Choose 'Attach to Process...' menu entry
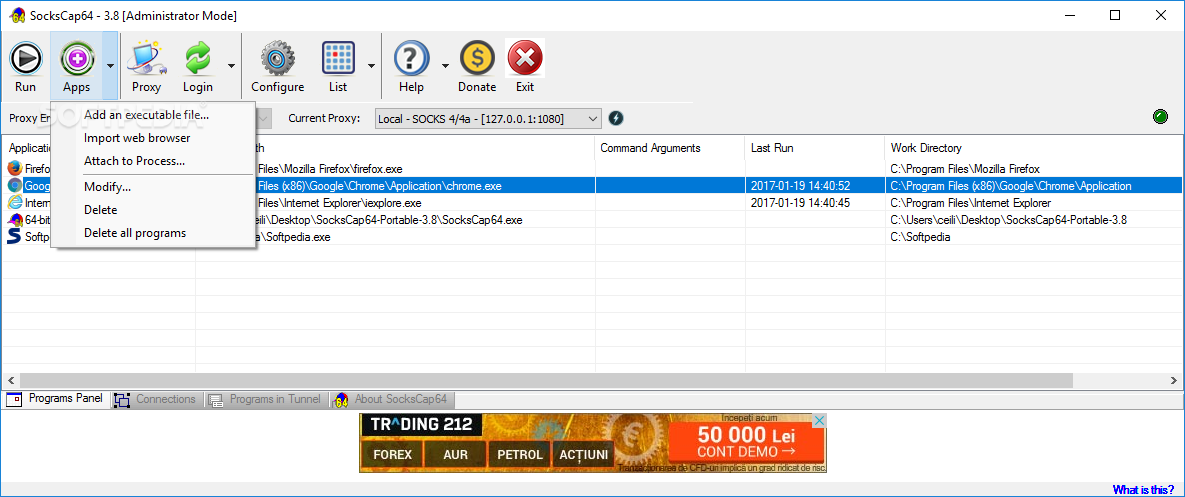Image resolution: width=1185 pixels, height=497 pixels. pos(135,161)
